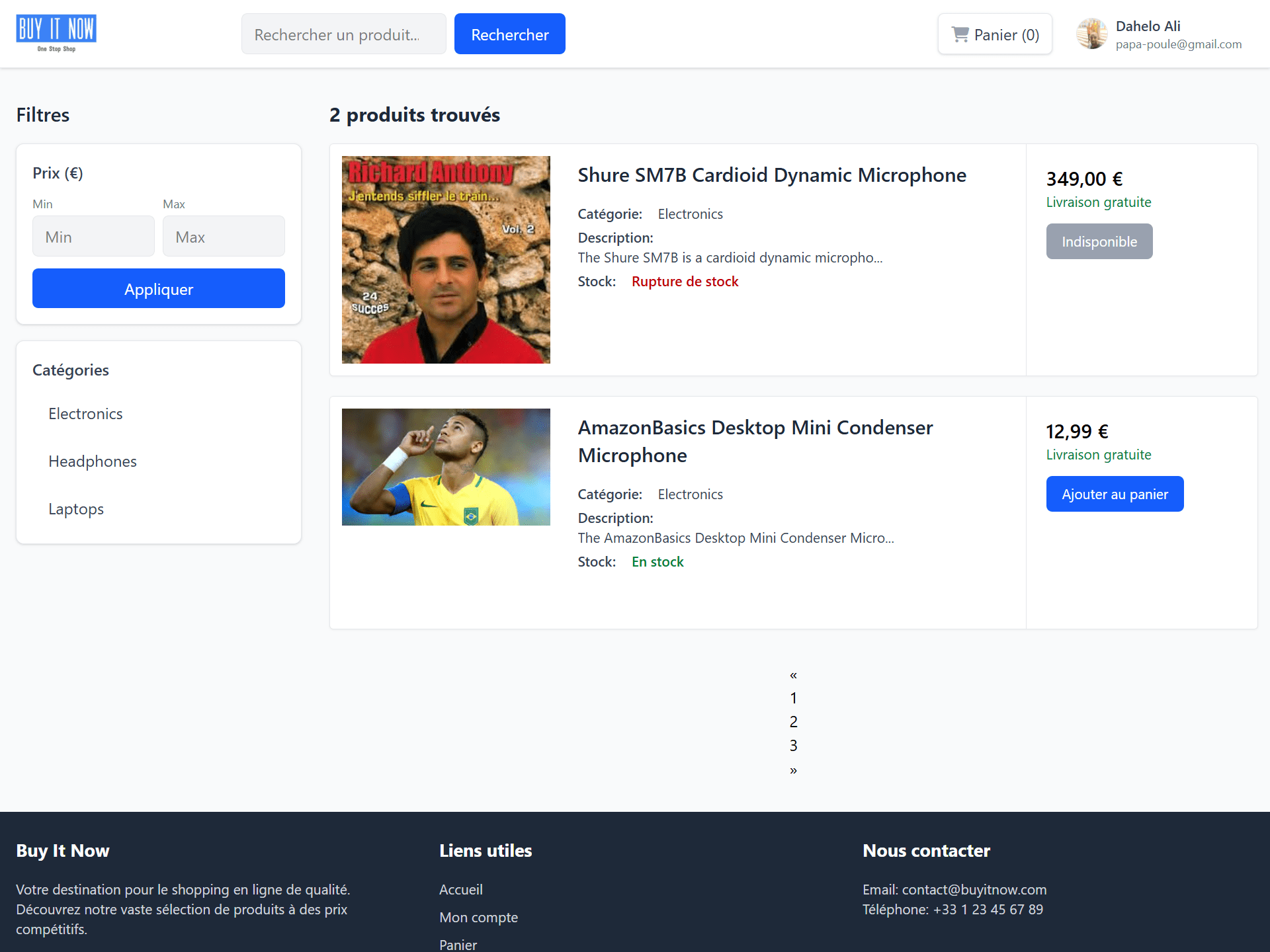Go to next page arrow »
The height and width of the screenshot is (952, 1270).
click(793, 770)
